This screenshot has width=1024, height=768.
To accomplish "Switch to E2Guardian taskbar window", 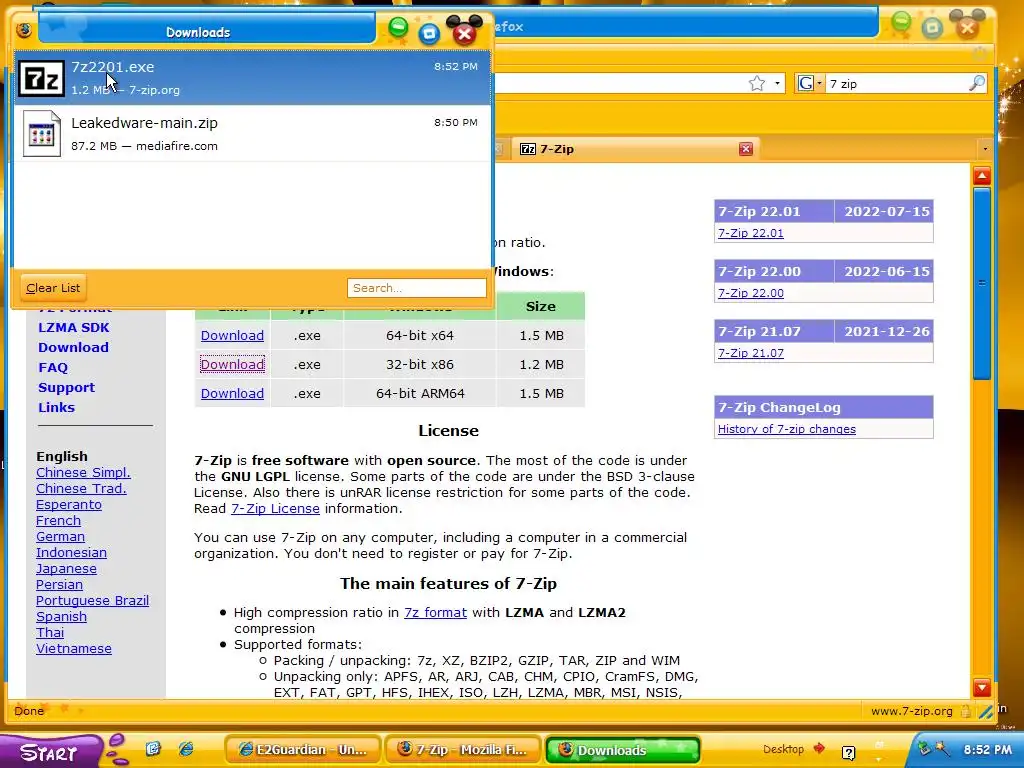I will (302, 750).
